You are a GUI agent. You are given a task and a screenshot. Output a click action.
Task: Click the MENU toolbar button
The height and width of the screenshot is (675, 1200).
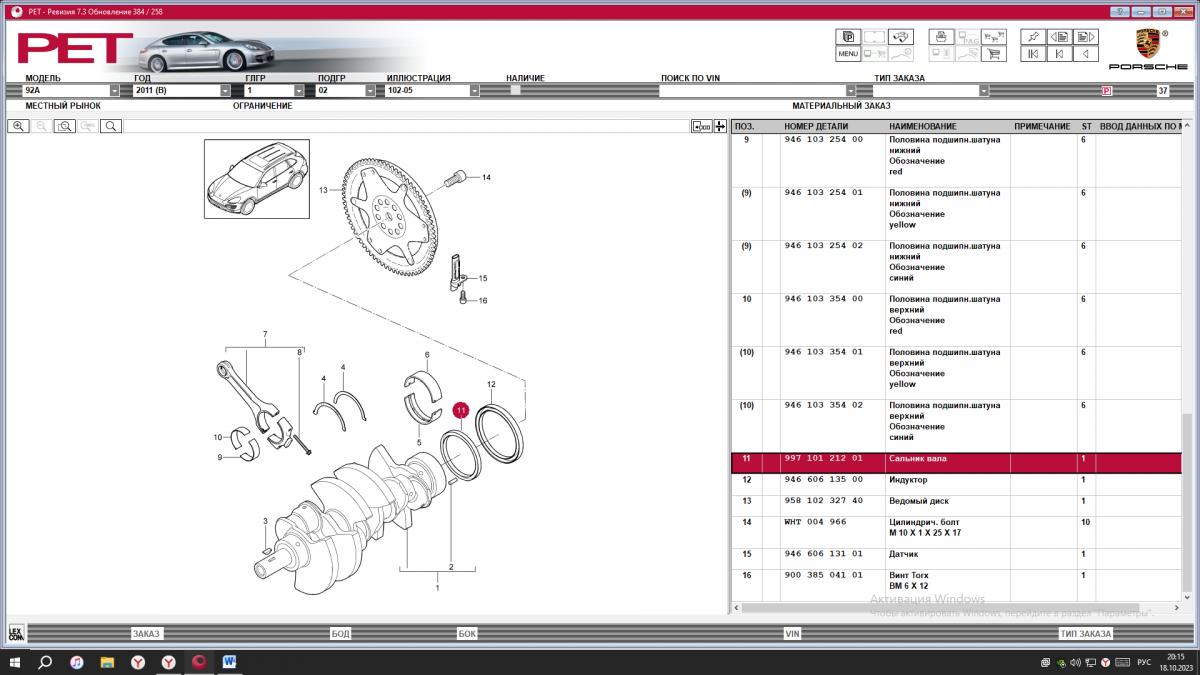[x=847, y=54]
